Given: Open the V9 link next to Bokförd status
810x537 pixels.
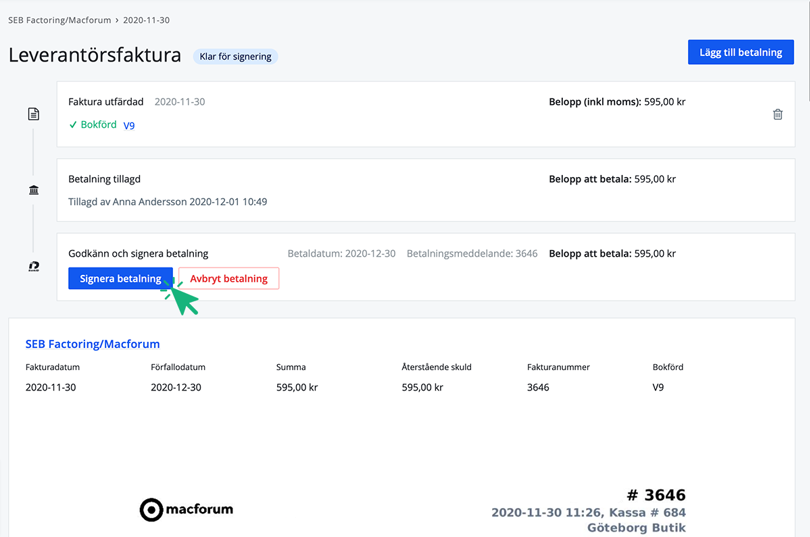Looking at the screenshot, I should (129, 125).
